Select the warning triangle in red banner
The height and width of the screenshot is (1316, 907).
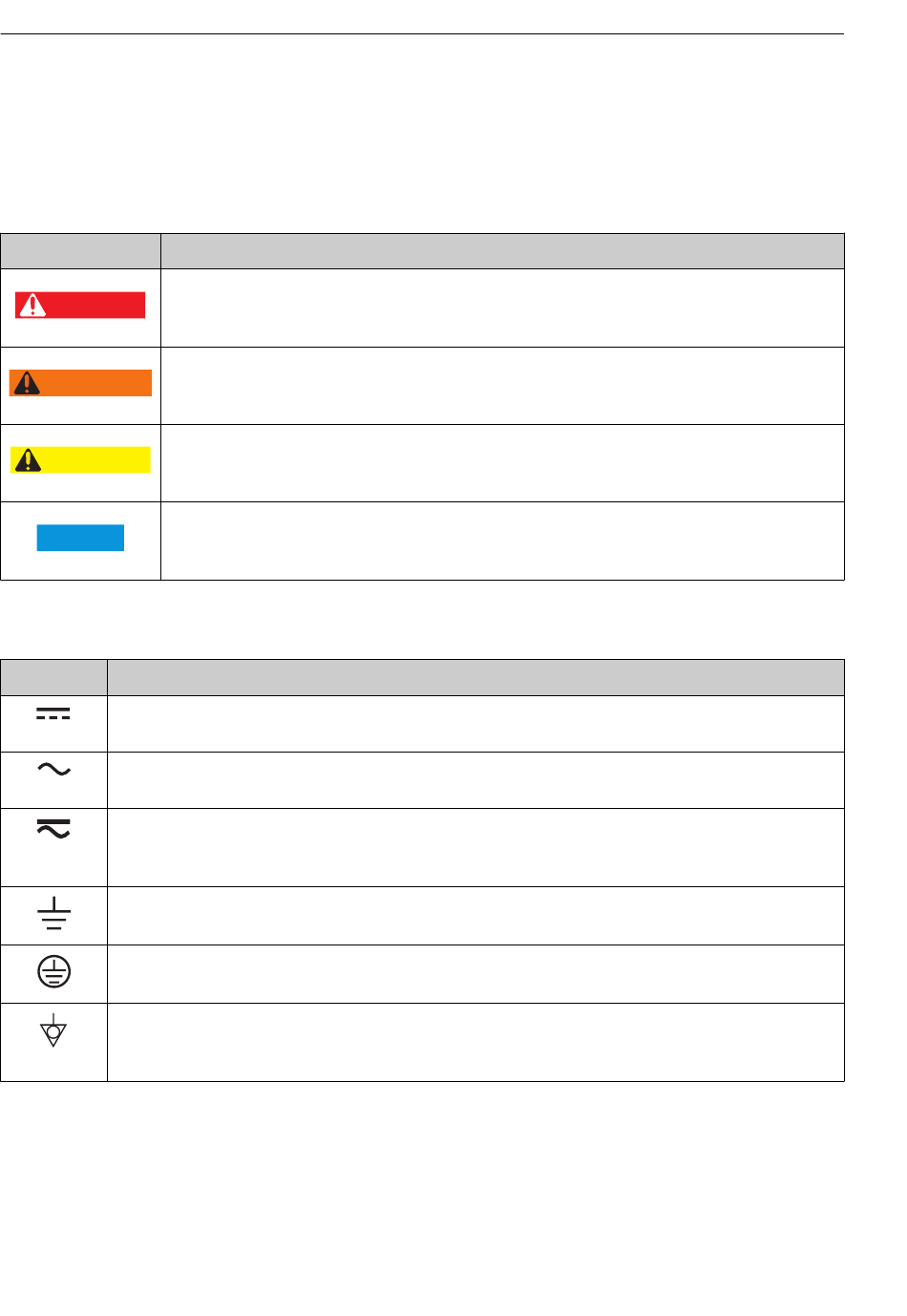[33, 305]
